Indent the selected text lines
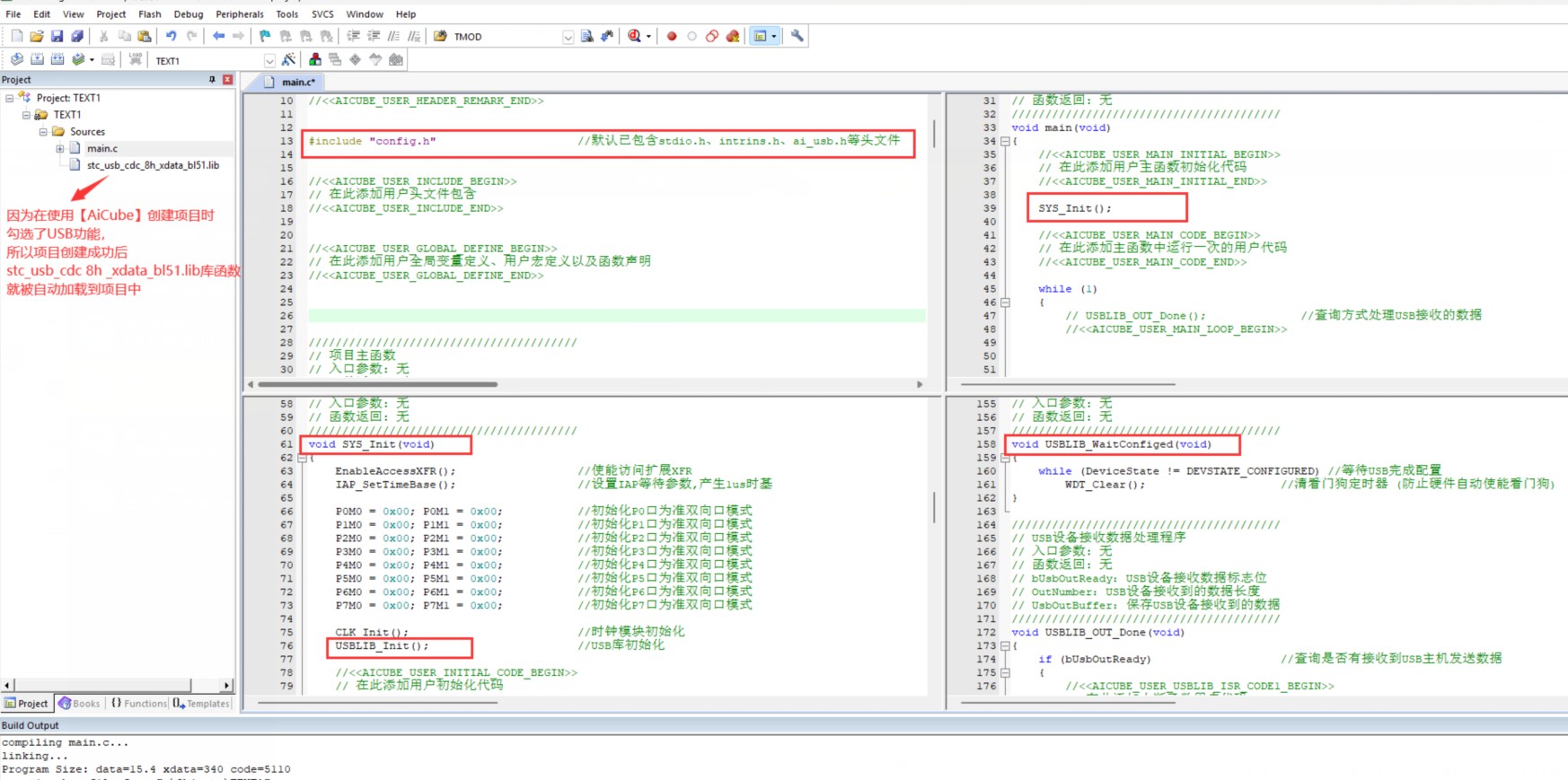1568x780 pixels. tap(353, 36)
